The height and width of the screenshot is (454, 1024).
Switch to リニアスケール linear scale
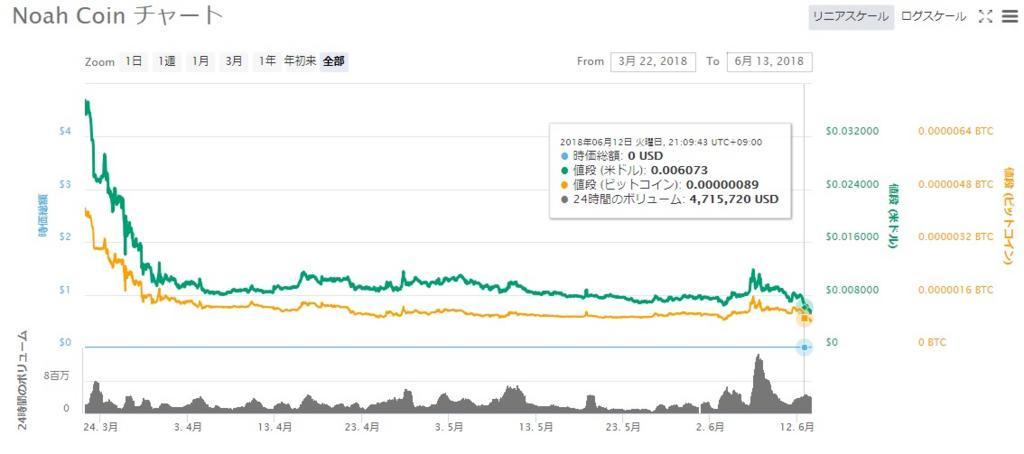pos(852,17)
